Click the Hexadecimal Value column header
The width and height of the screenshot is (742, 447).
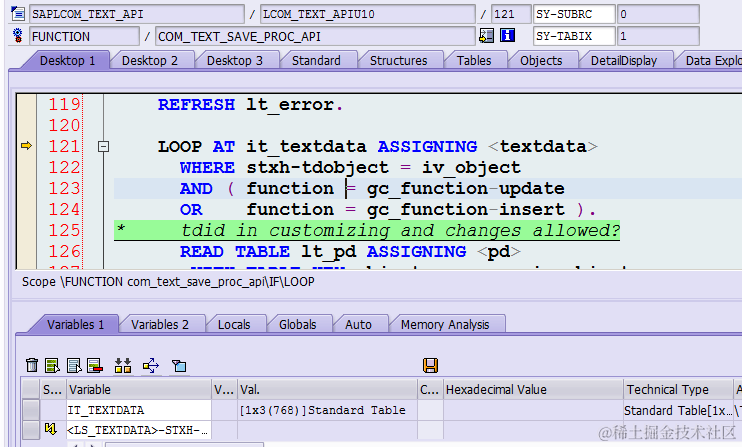coord(533,389)
